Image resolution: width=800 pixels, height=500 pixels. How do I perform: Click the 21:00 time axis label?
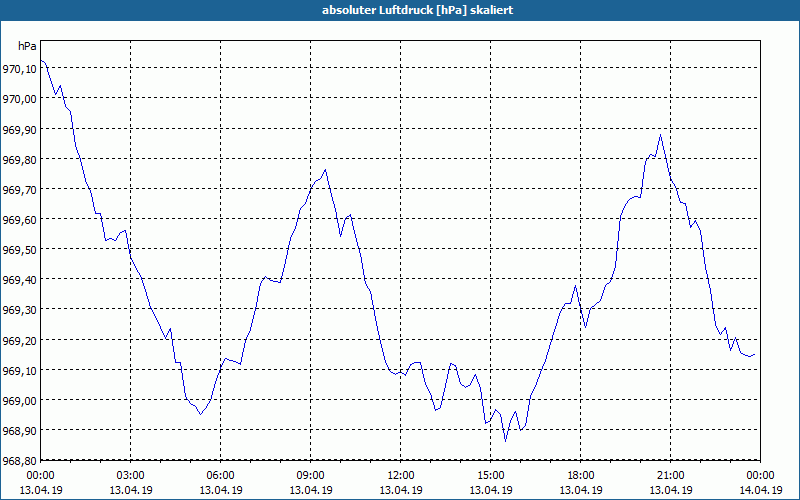670,476
